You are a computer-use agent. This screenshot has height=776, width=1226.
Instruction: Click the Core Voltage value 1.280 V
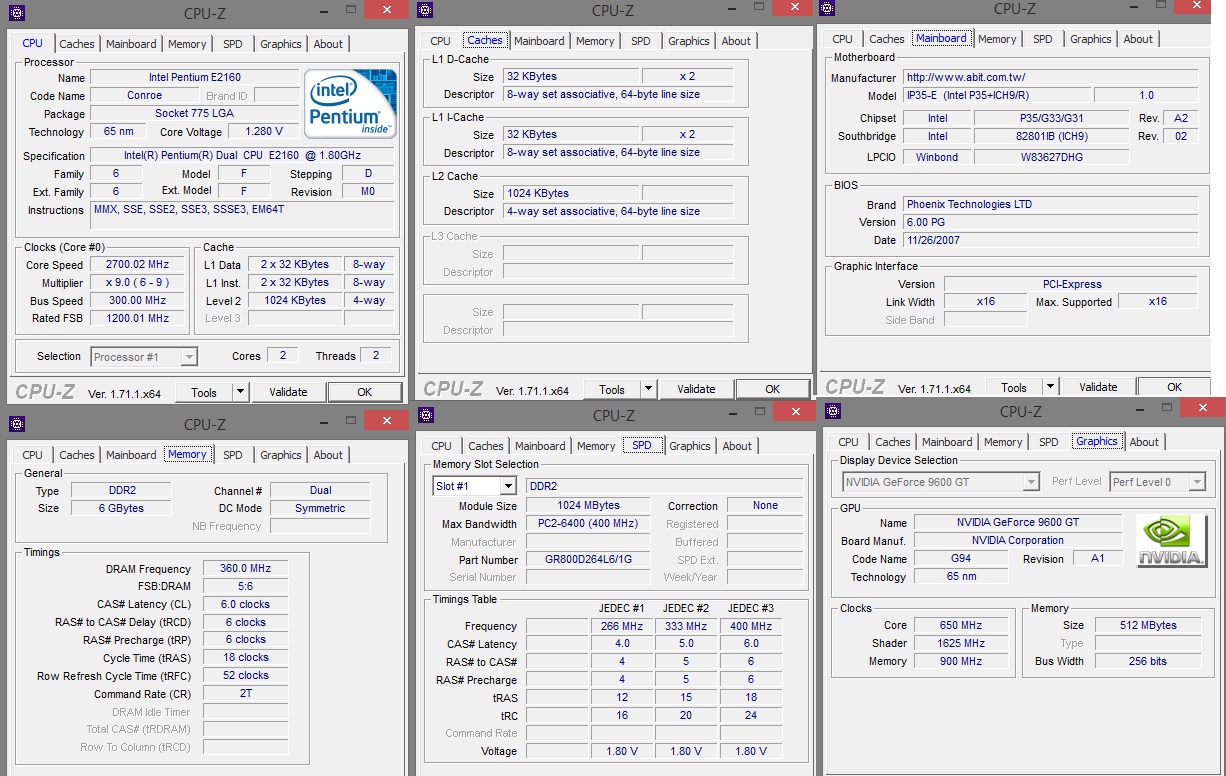[x=264, y=132]
